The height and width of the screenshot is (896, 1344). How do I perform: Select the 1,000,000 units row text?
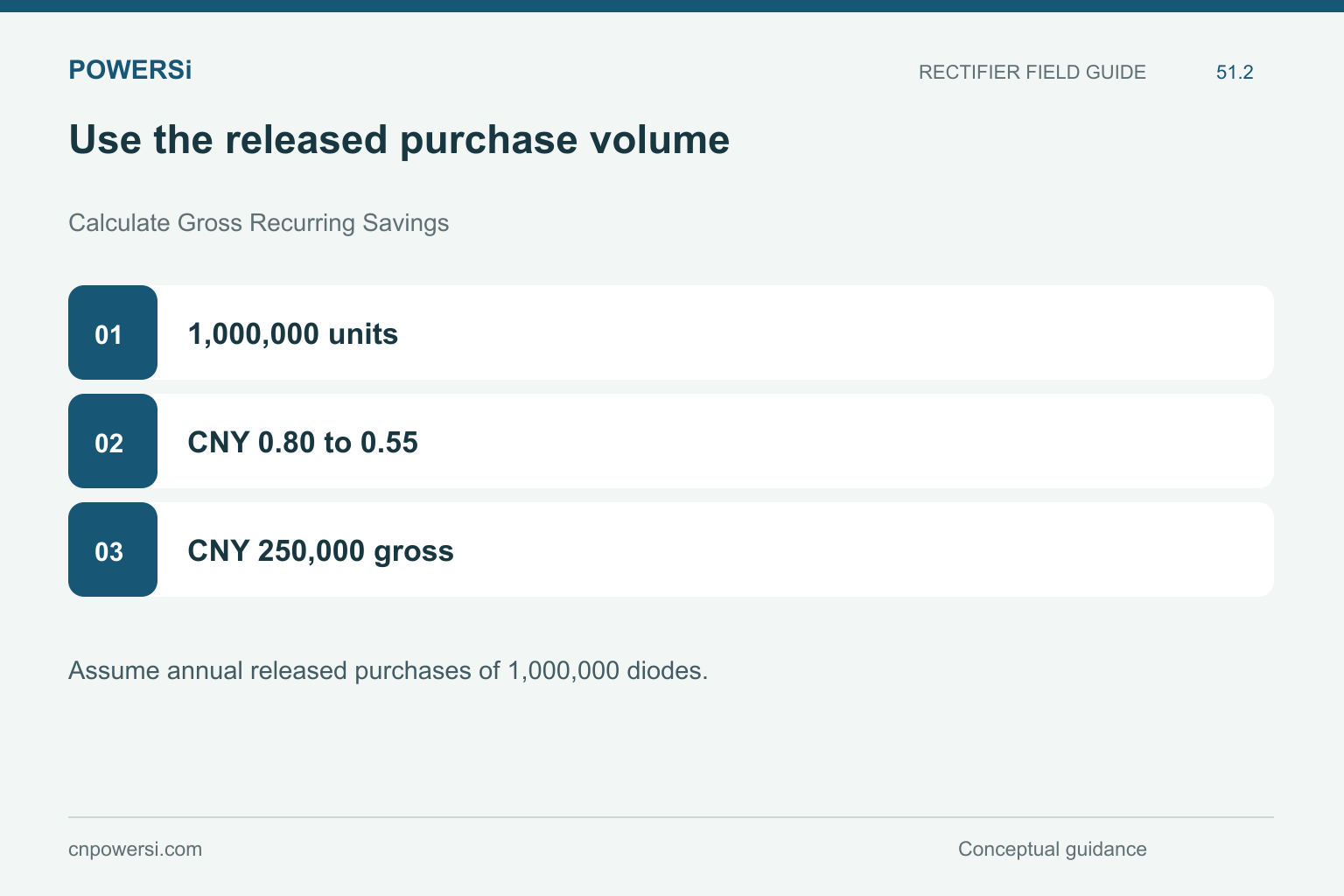point(293,334)
